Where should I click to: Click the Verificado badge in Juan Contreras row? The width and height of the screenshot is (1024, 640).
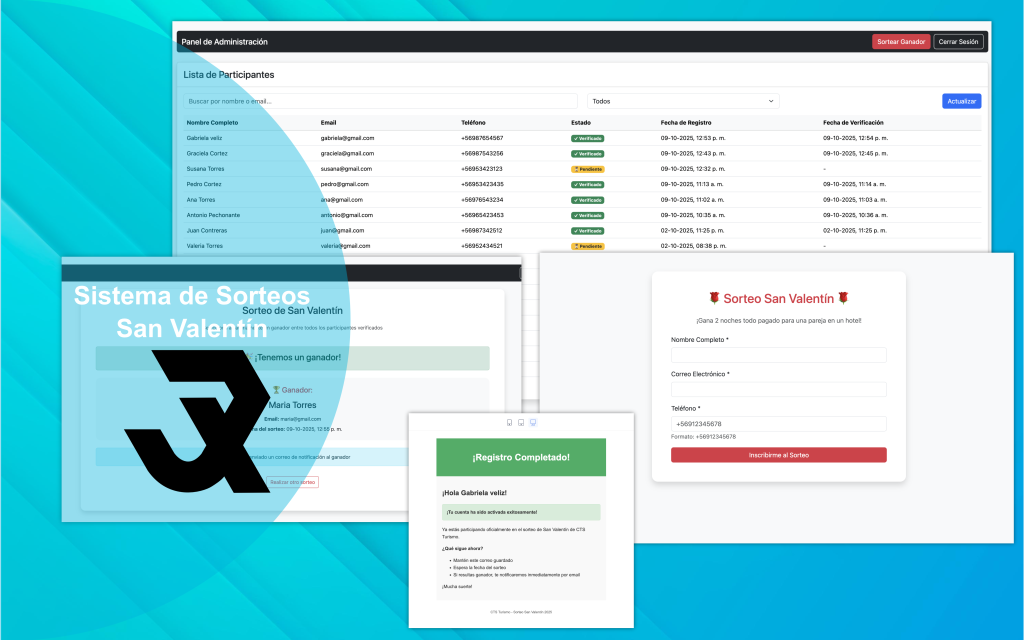pyautogui.click(x=587, y=231)
